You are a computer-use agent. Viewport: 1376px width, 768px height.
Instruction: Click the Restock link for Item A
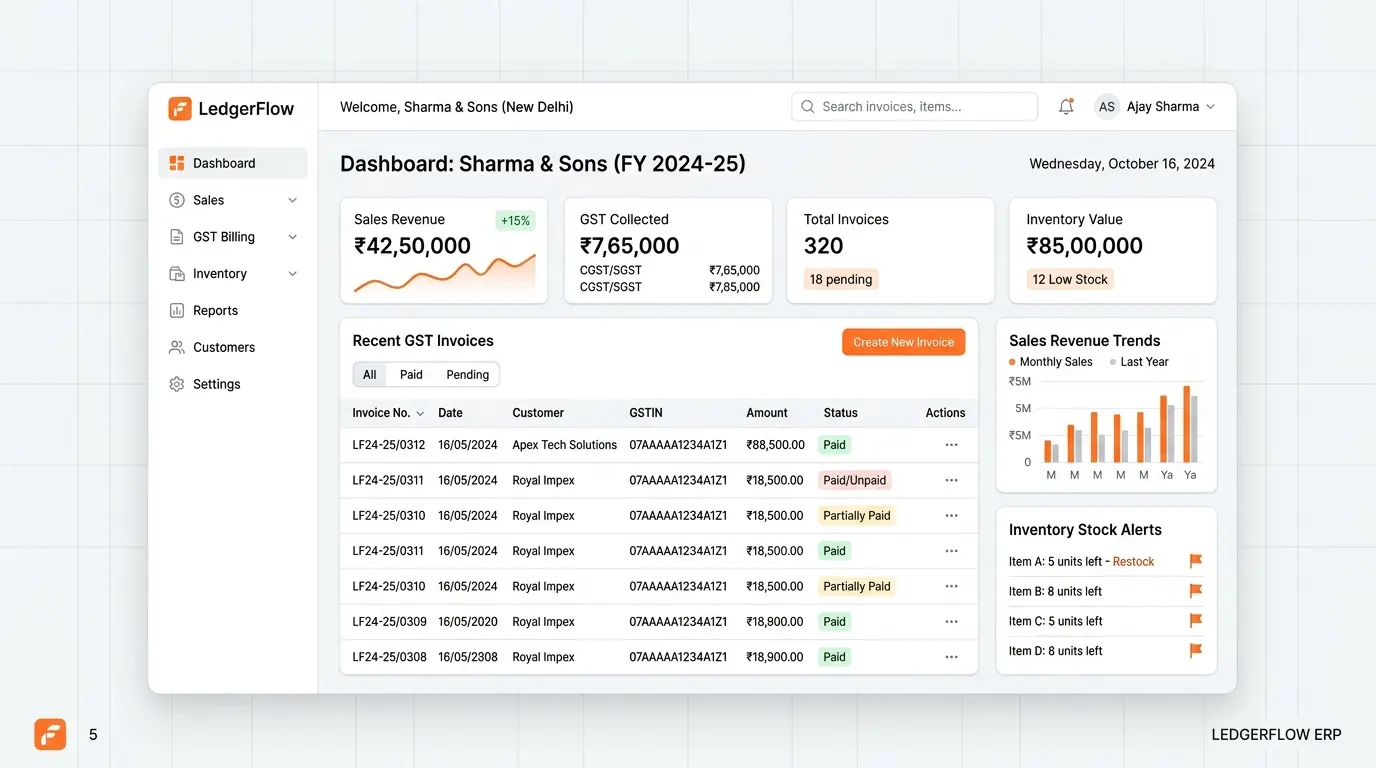click(x=1133, y=562)
